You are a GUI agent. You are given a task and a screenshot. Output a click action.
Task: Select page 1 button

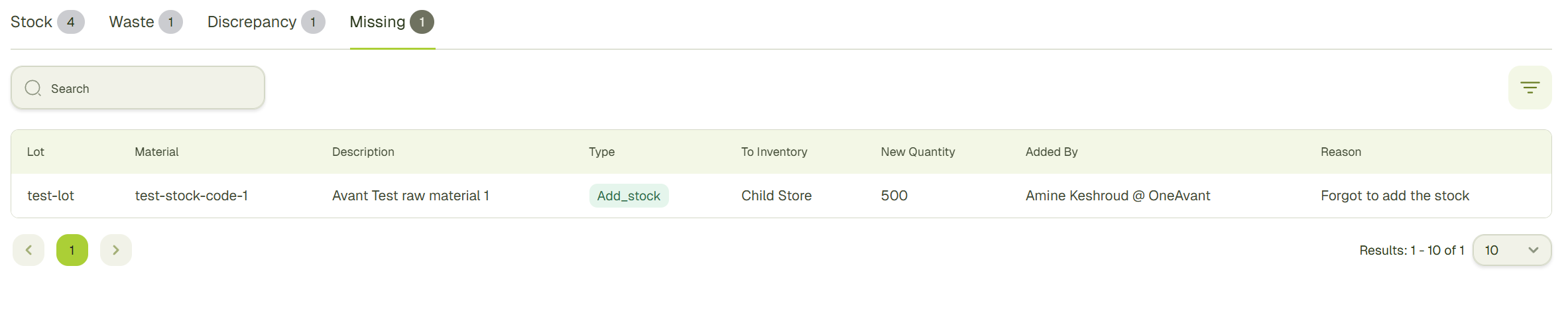pyautogui.click(x=72, y=250)
